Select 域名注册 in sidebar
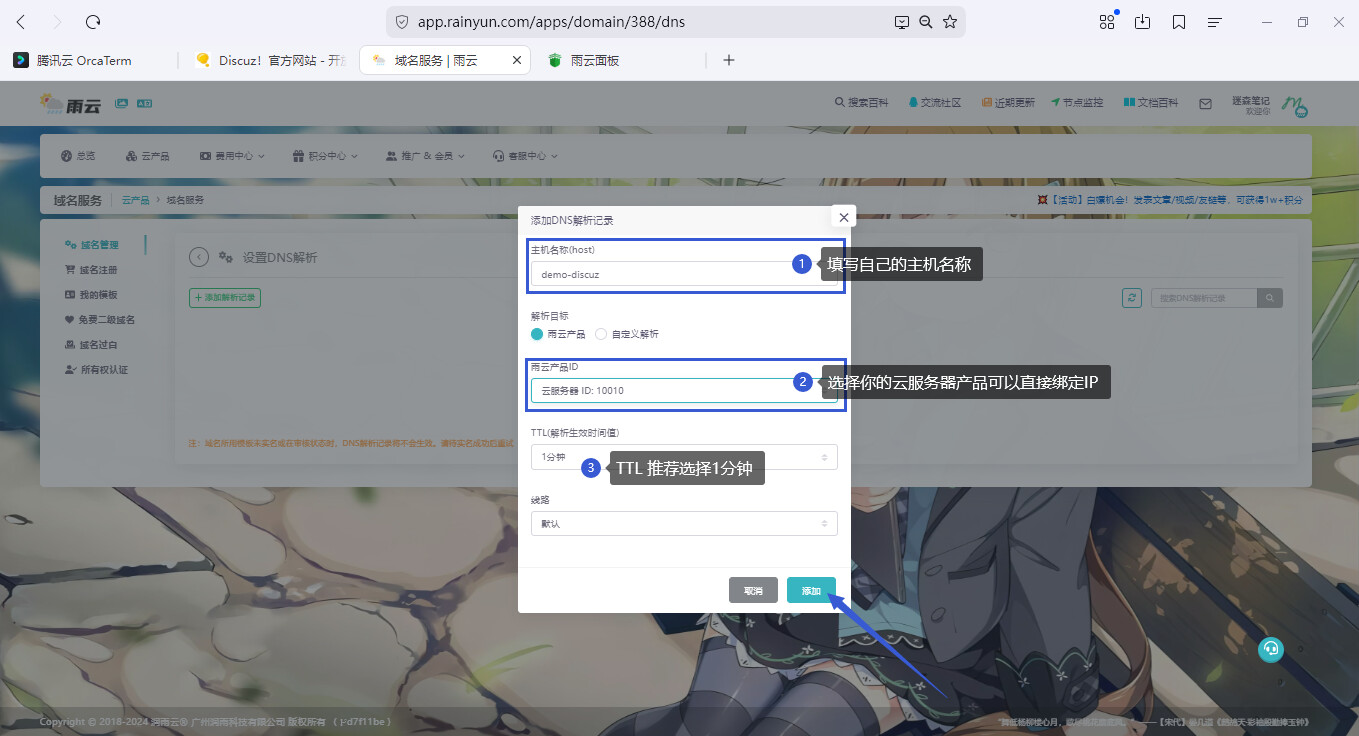The width and height of the screenshot is (1359, 736). tap(92, 269)
